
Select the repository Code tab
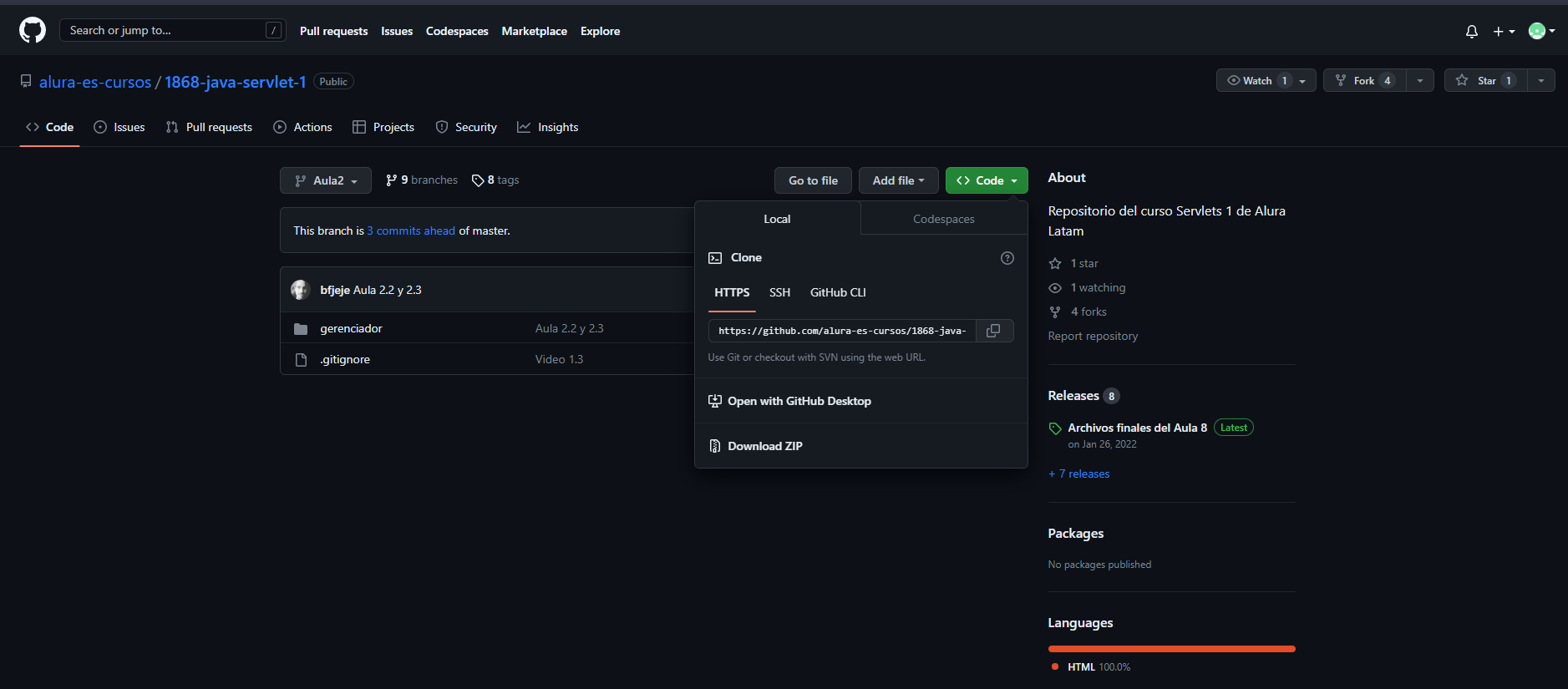[50, 127]
